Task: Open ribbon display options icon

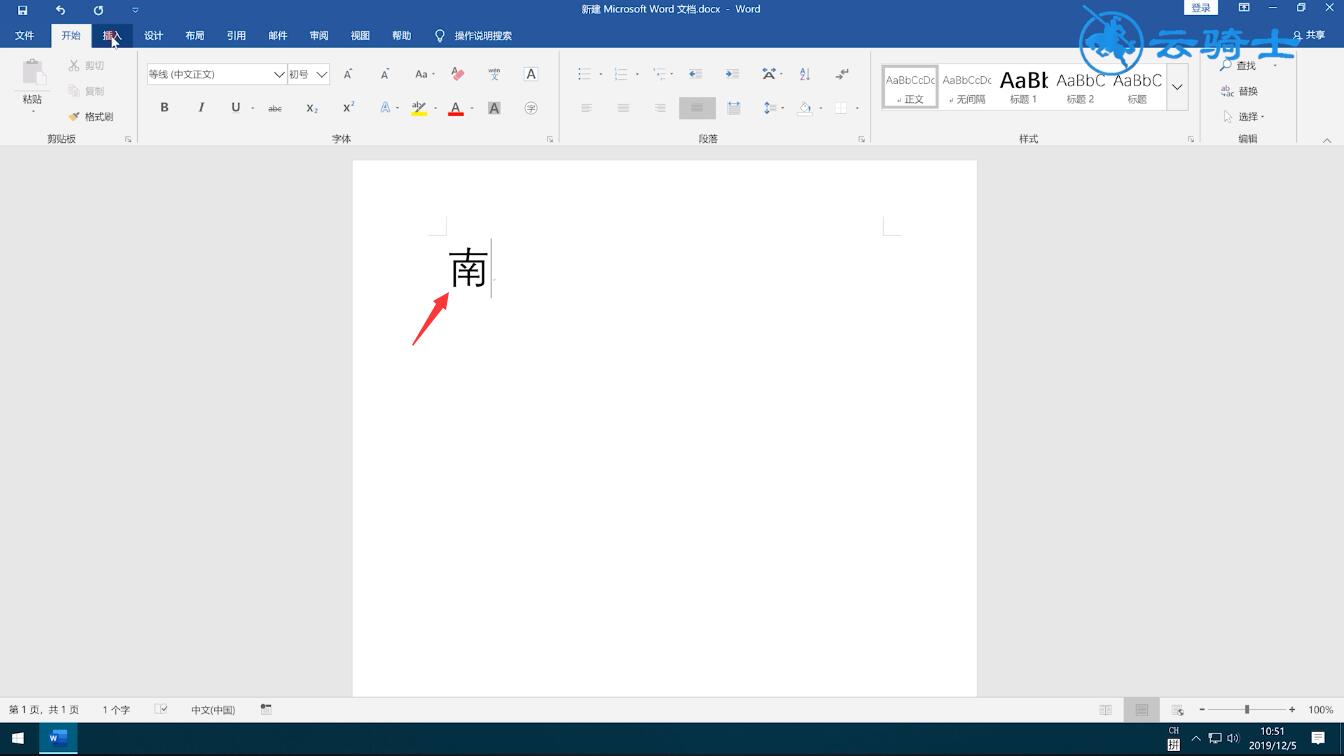Action: 1244,8
